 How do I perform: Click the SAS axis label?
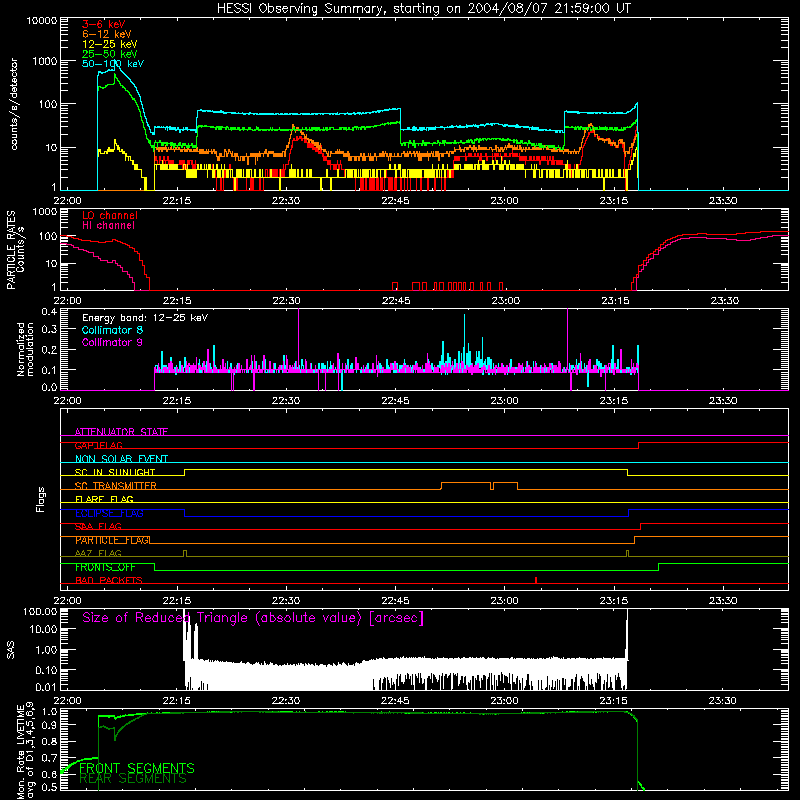(x=11, y=650)
